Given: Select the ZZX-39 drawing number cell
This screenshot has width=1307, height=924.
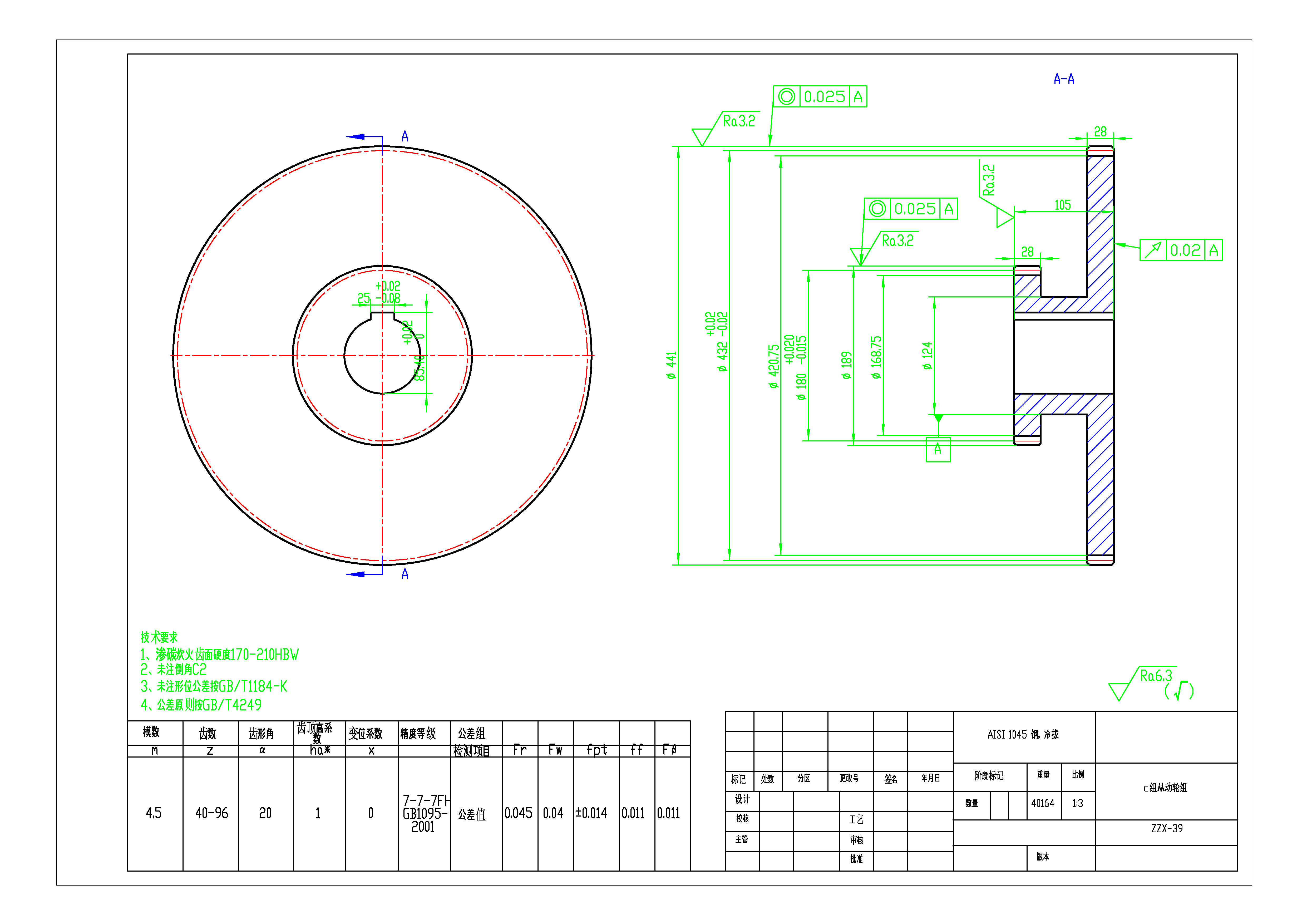Looking at the screenshot, I should pyautogui.click(x=1166, y=828).
